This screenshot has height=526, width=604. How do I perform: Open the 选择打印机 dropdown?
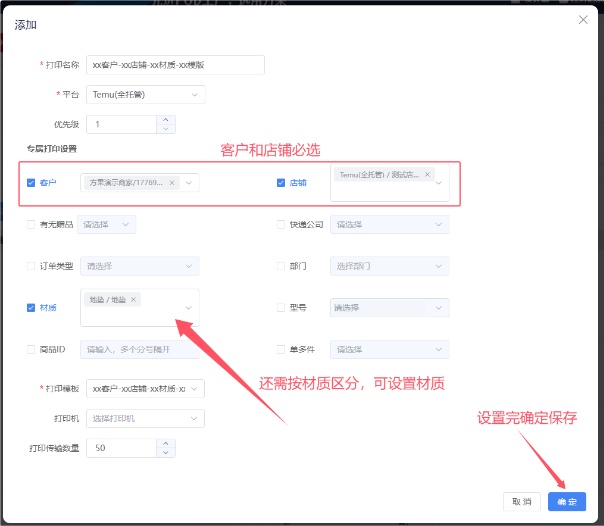[145, 419]
